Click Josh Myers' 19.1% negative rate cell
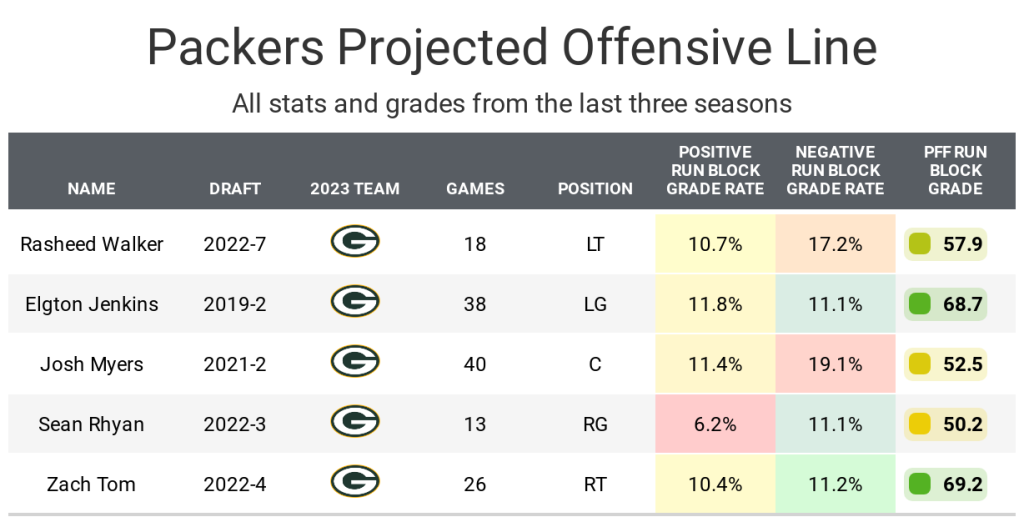The height and width of the screenshot is (522, 1024). point(835,364)
